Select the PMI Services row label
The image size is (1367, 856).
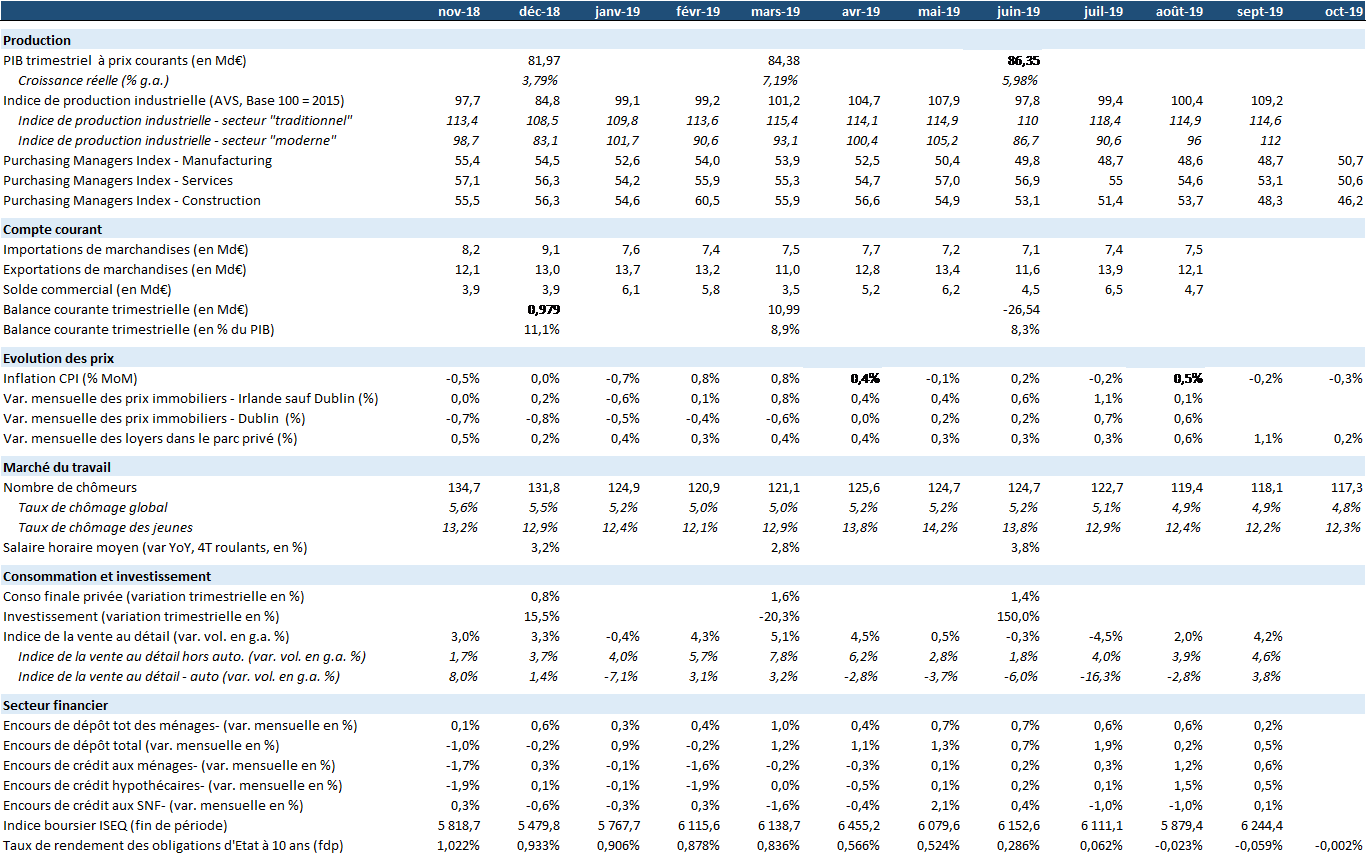[x=118, y=180]
